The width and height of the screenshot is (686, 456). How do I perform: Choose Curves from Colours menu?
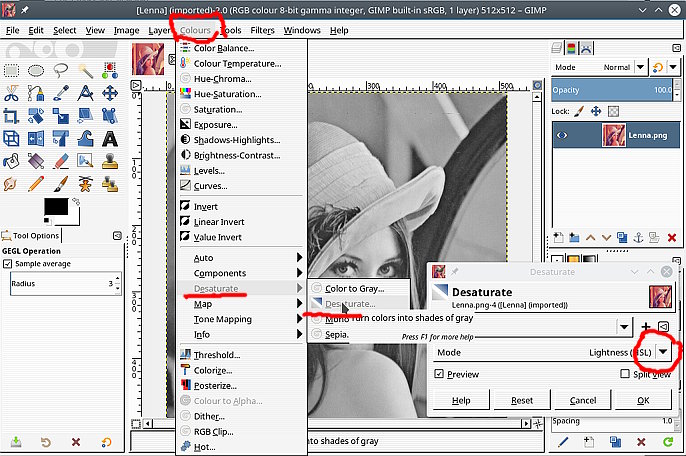point(241,186)
